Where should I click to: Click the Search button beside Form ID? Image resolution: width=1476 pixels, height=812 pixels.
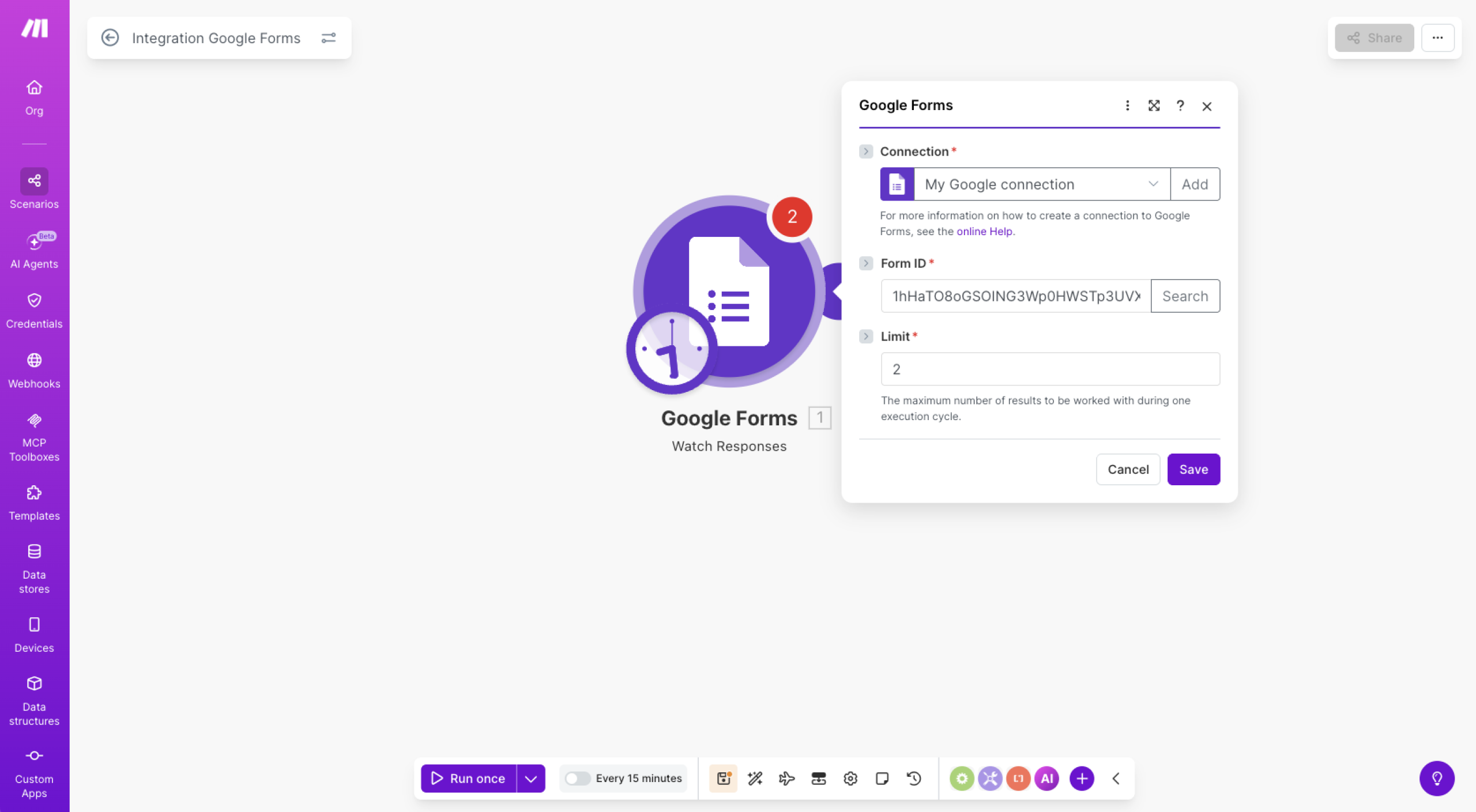coord(1185,296)
